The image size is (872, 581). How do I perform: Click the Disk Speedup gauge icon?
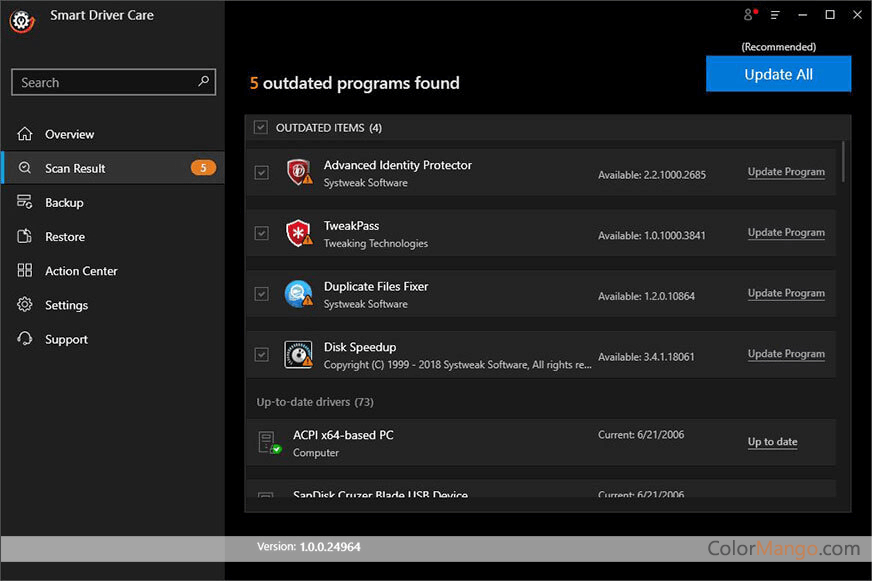[298, 354]
